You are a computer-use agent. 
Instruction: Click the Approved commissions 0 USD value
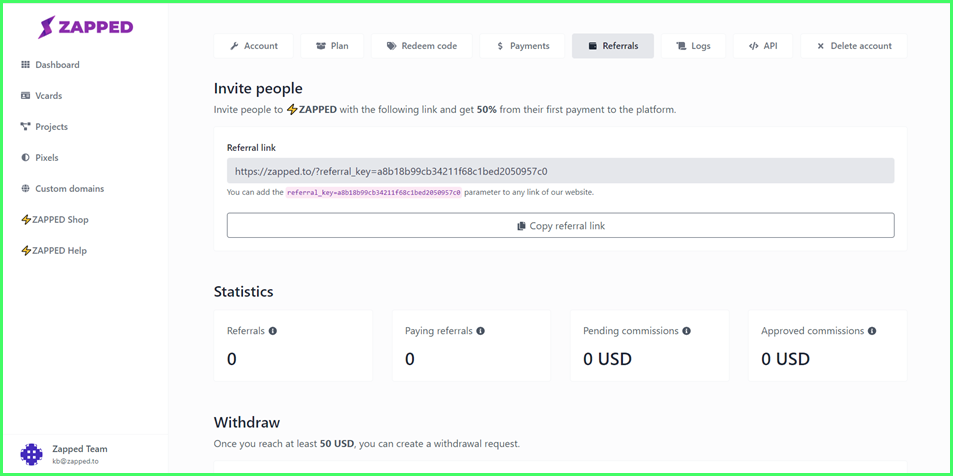pyautogui.click(x=786, y=359)
